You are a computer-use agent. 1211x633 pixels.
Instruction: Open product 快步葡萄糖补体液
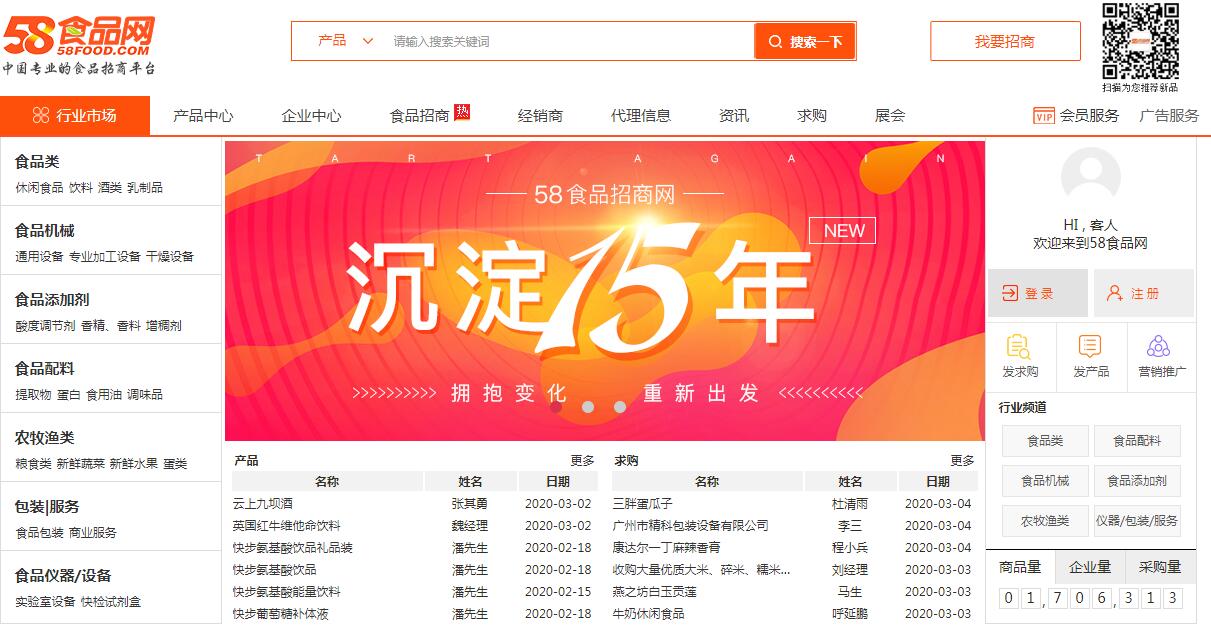[281, 614]
